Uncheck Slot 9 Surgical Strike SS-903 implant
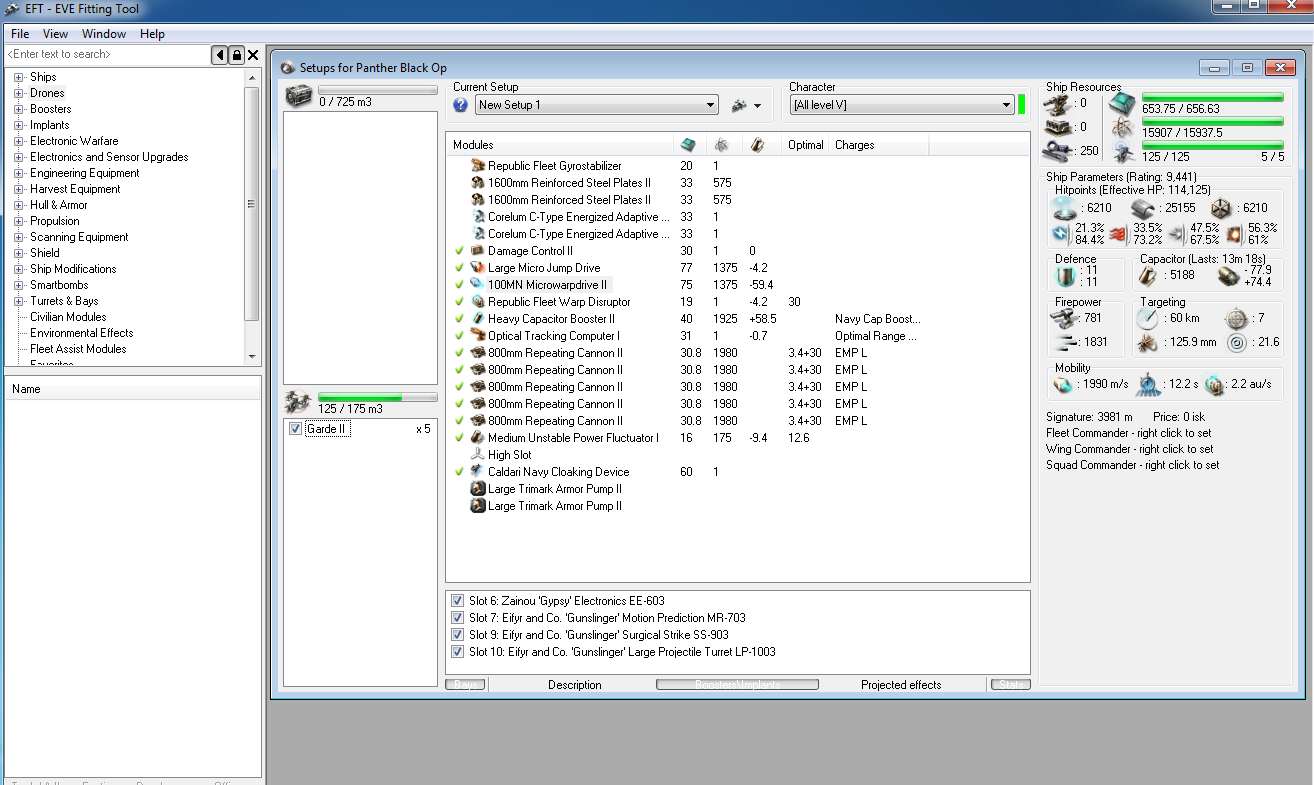Image resolution: width=1314 pixels, height=785 pixels. (457, 635)
